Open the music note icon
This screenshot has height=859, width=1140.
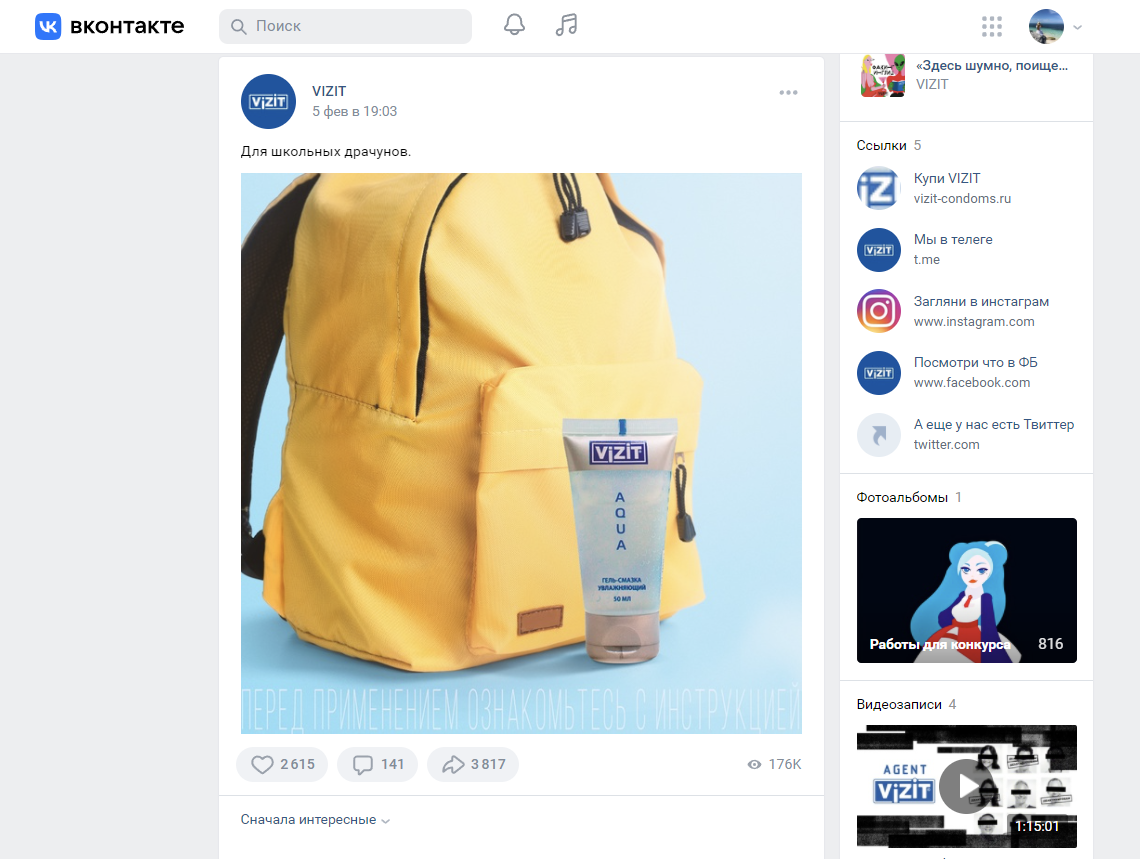(x=567, y=25)
